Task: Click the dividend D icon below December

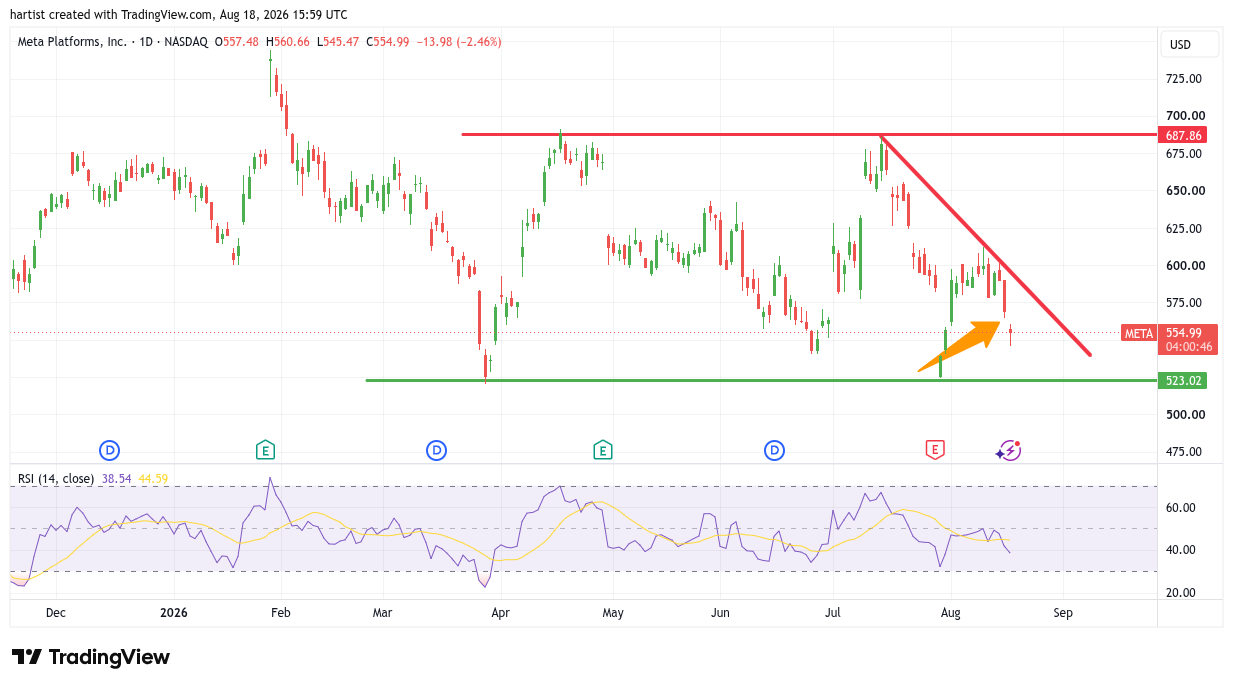Action: point(108,451)
